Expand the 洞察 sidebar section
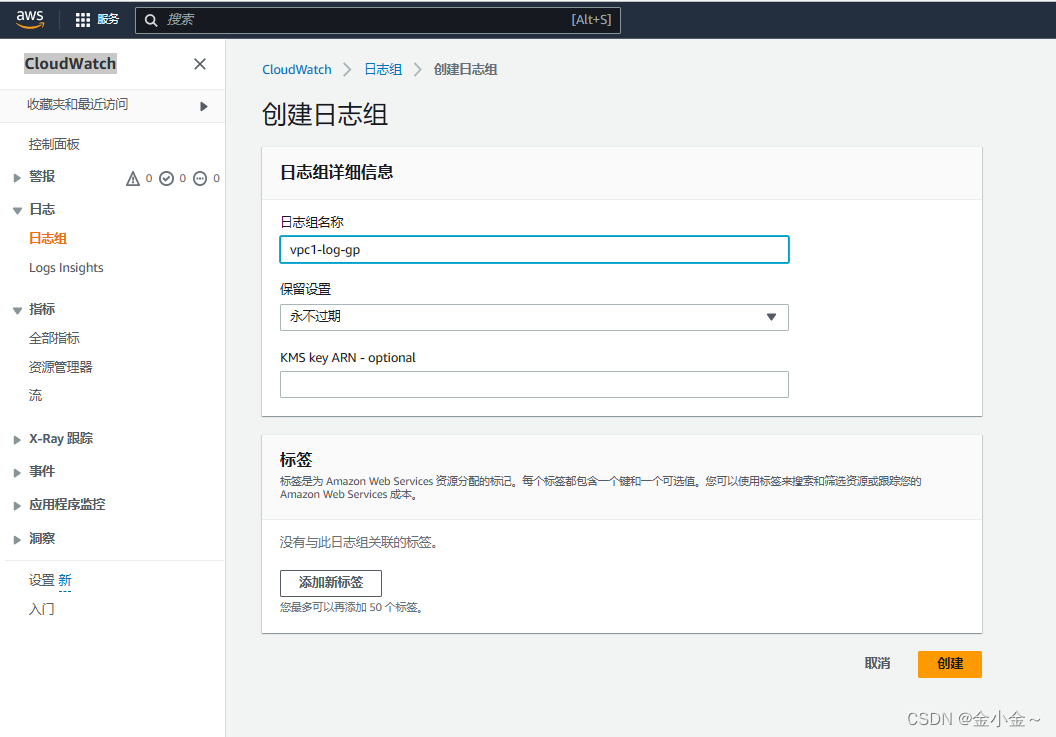Image resolution: width=1056 pixels, height=737 pixels. tap(17, 540)
